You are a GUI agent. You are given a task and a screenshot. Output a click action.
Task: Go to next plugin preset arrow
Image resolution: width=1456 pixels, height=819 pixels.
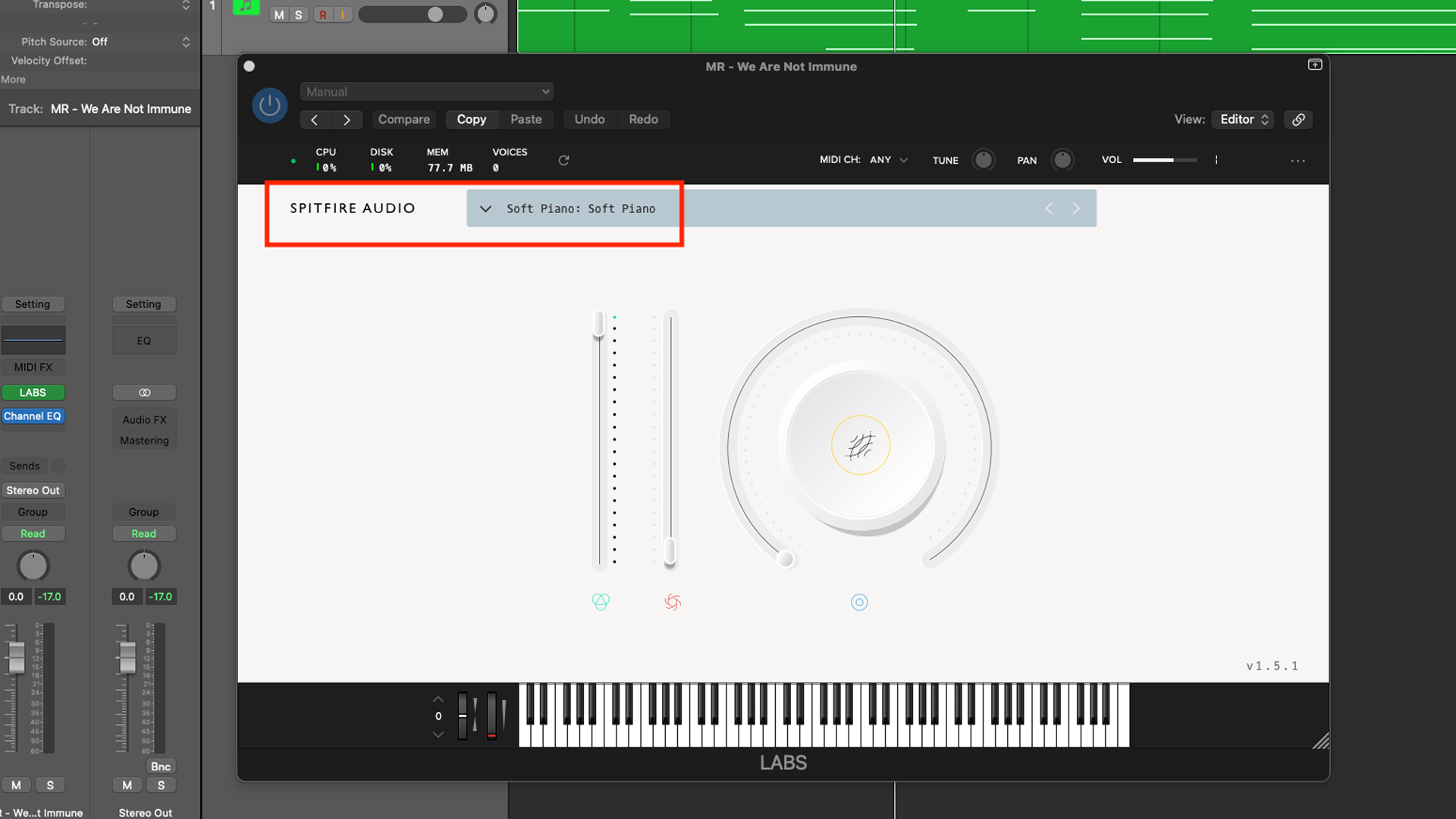click(x=347, y=120)
